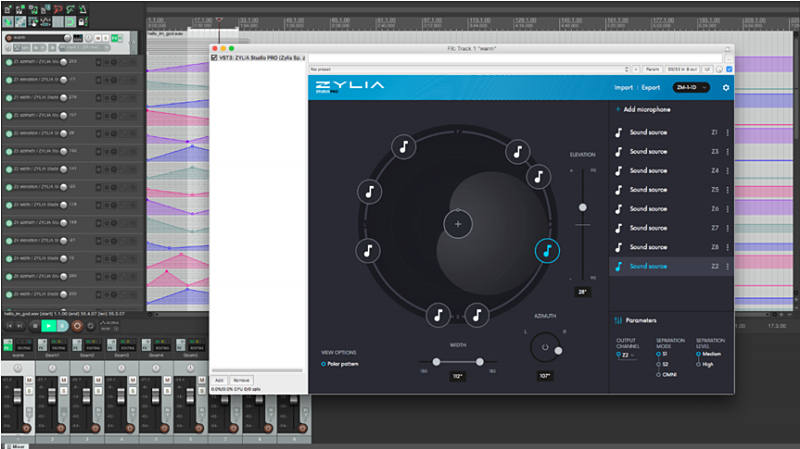The image size is (800, 449).
Task: Select the Z5 sound source row
Action: point(671,190)
